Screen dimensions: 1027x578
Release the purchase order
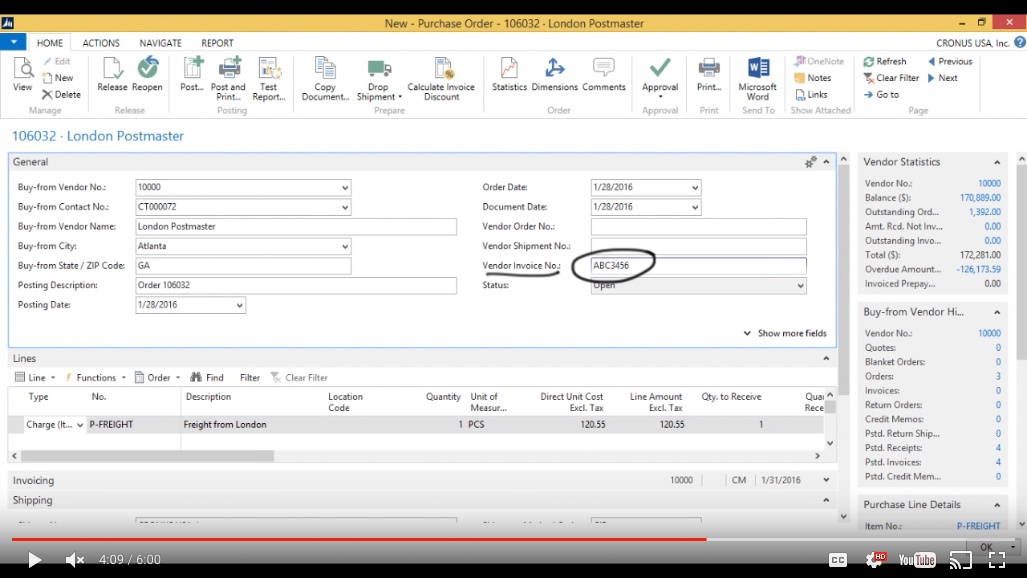pyautogui.click(x=112, y=75)
